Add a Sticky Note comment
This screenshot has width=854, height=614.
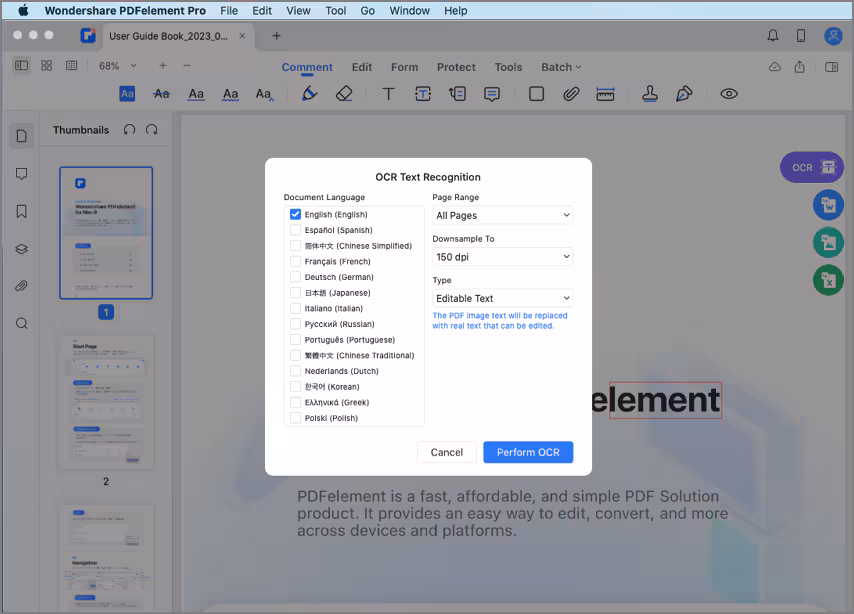(492, 94)
